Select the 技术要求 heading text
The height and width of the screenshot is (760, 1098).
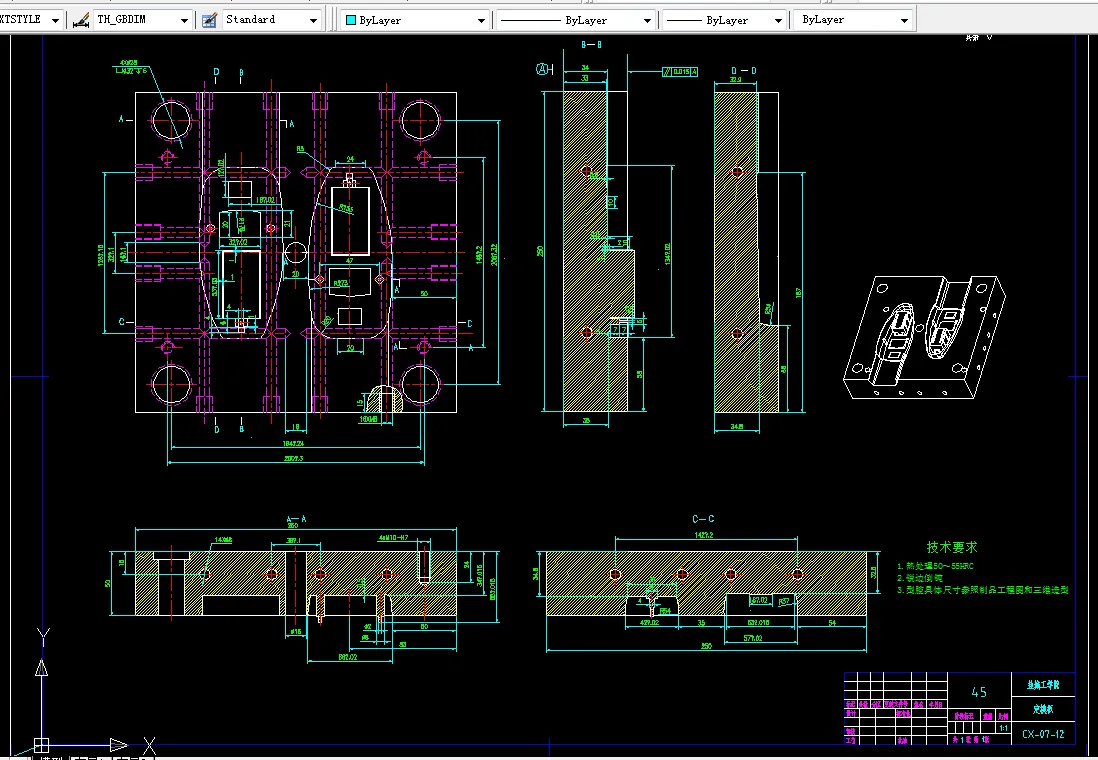(952, 547)
